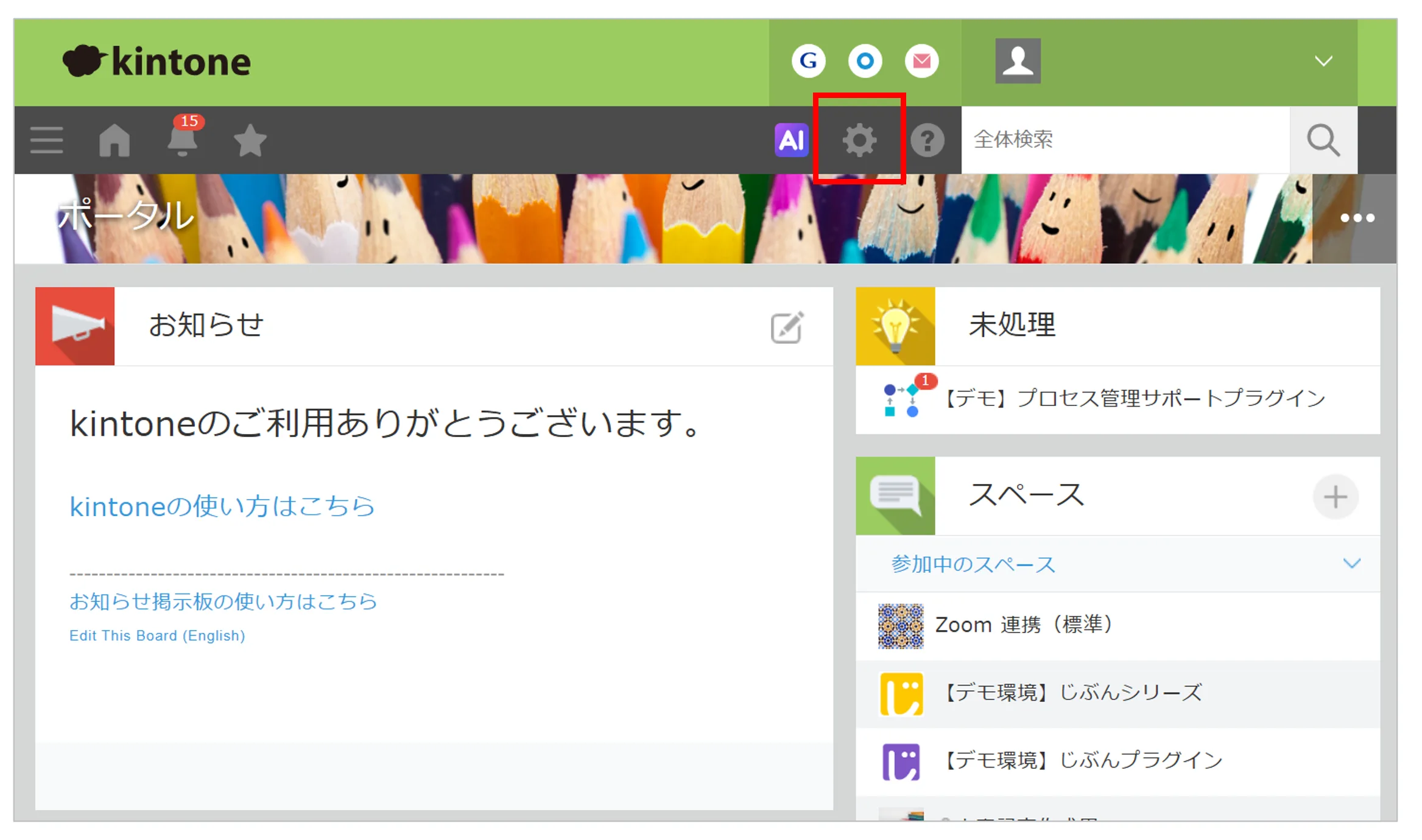
Task: Click the yellow lightbulb 未処理 icon
Action: 895,326
